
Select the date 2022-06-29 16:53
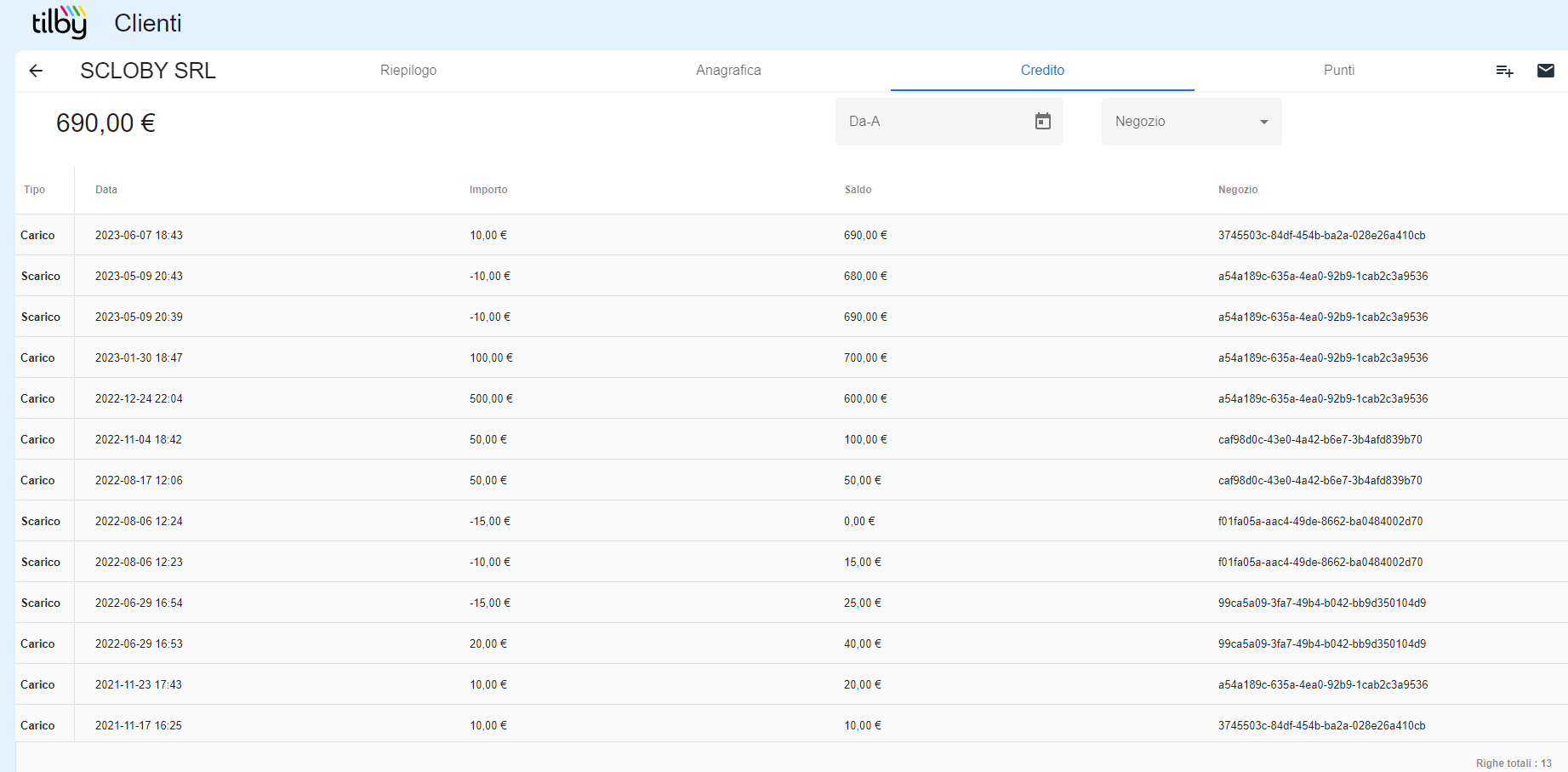(139, 644)
